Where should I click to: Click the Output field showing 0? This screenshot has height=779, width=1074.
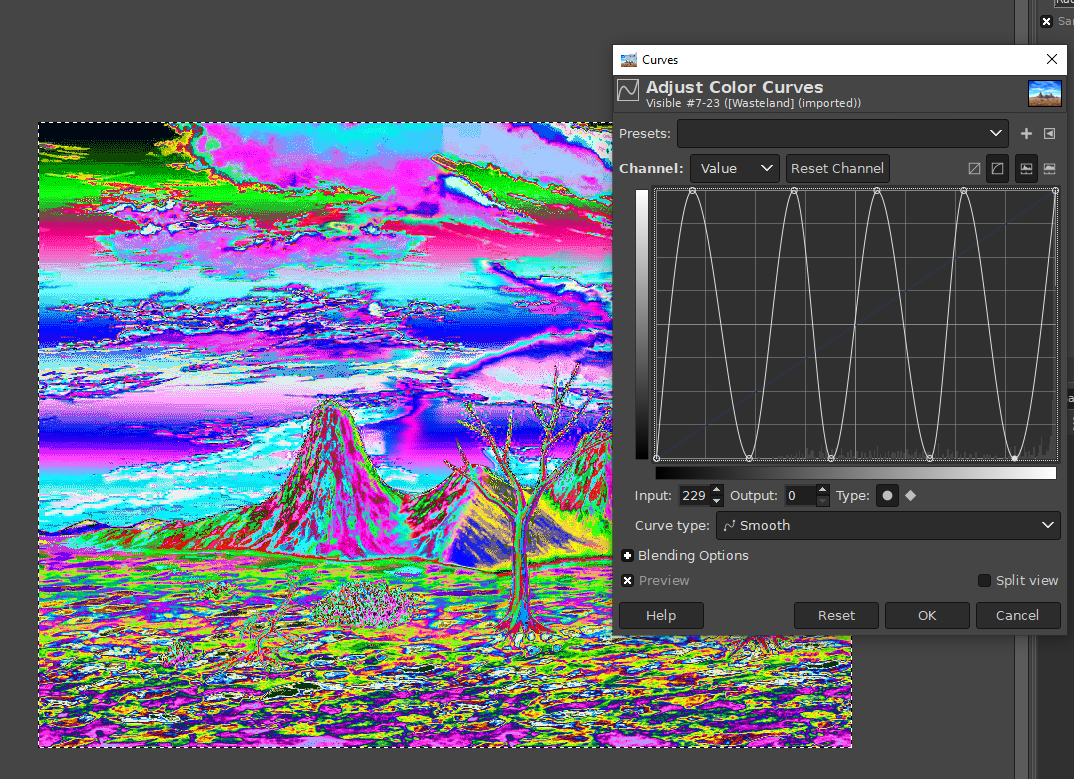(x=801, y=495)
